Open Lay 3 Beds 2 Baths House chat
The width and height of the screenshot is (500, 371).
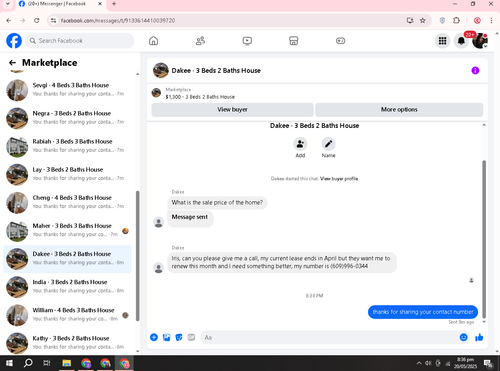pos(67,174)
